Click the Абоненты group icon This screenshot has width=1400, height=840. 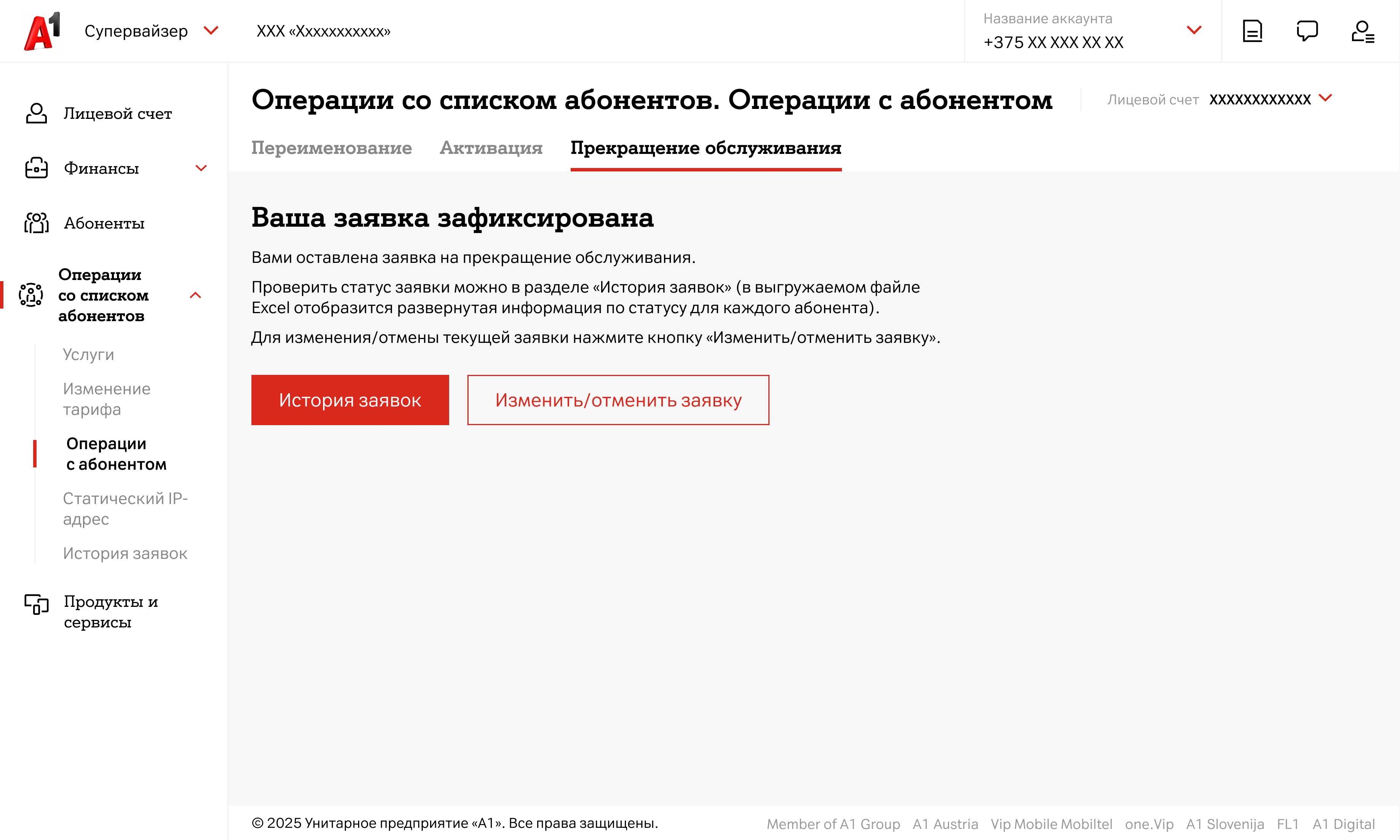point(36,223)
